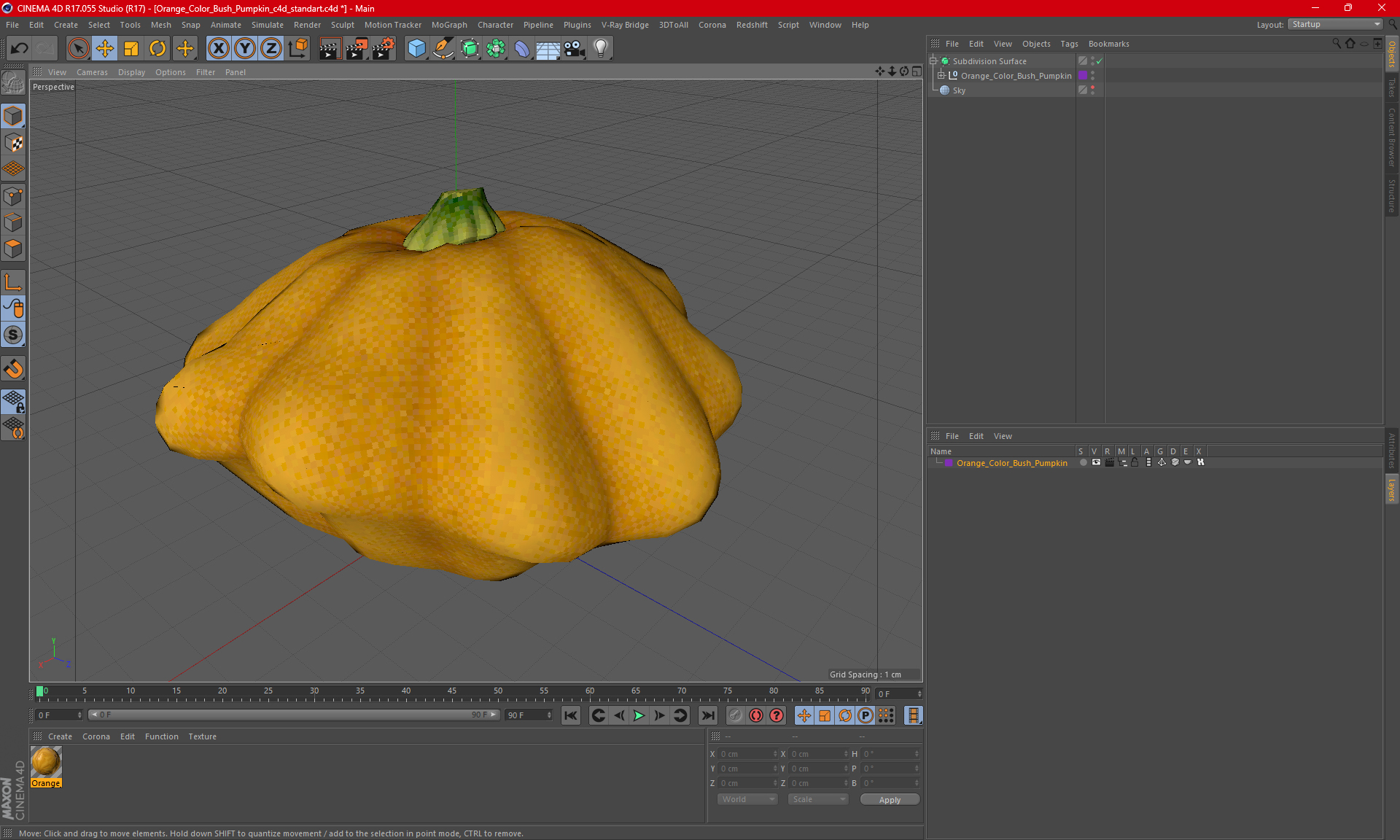Select the Orange material thumbnail
This screenshot has height=840, width=1400.
pyautogui.click(x=46, y=762)
